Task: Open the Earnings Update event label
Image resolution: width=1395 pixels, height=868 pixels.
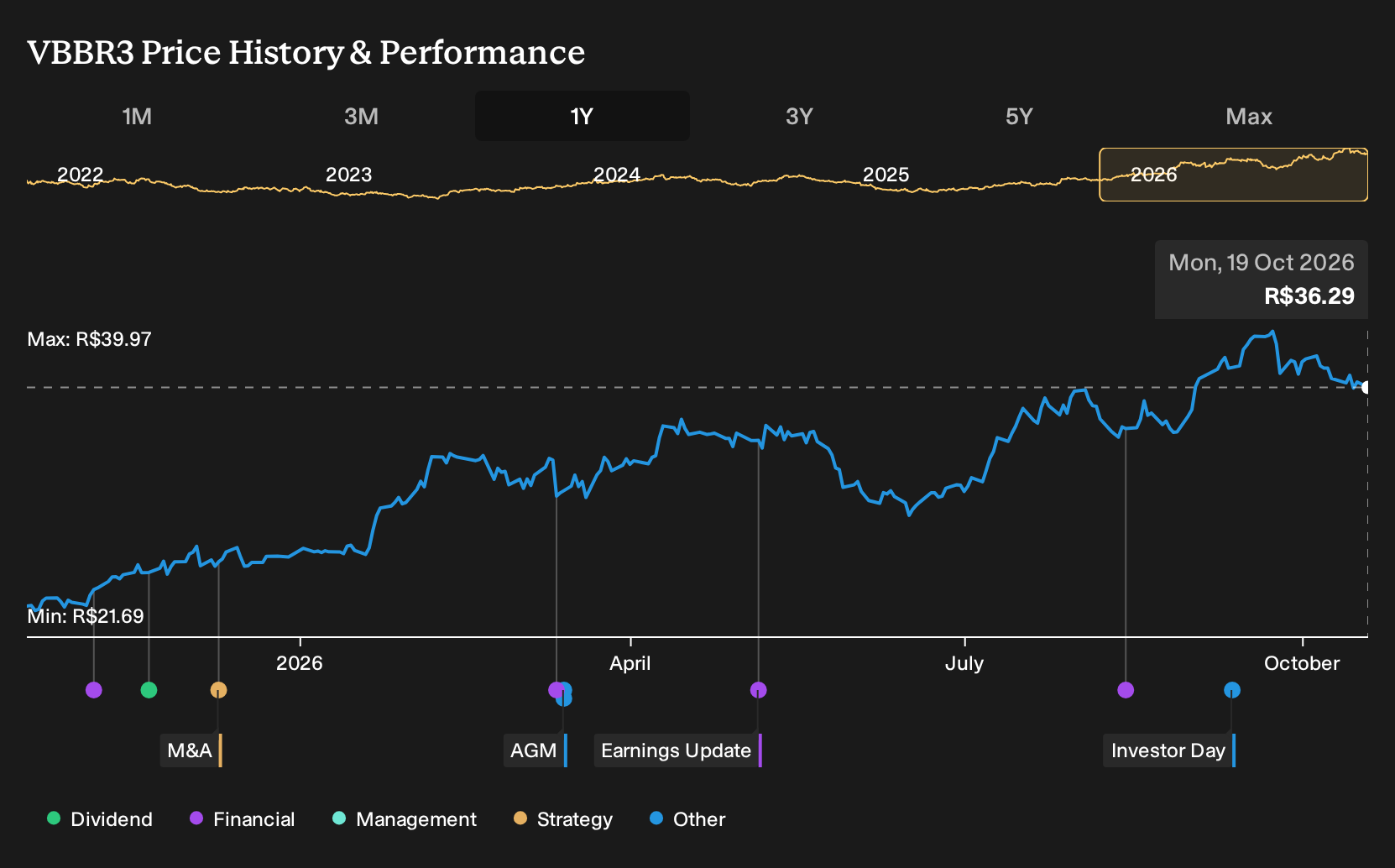Action: click(678, 750)
